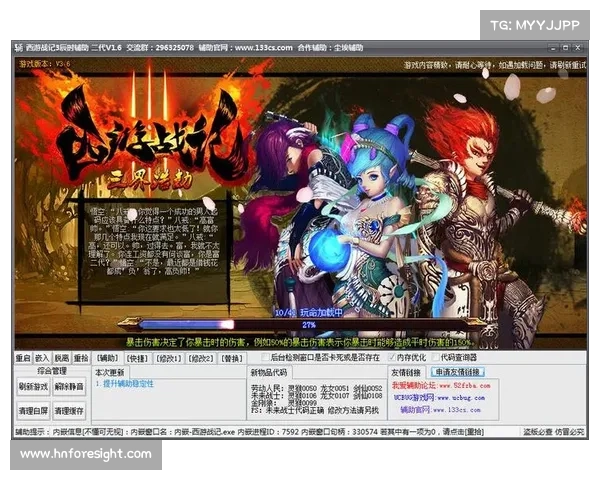The image size is (600, 480).
Task: Switch to the [快捷] tab
Action: click(137, 359)
